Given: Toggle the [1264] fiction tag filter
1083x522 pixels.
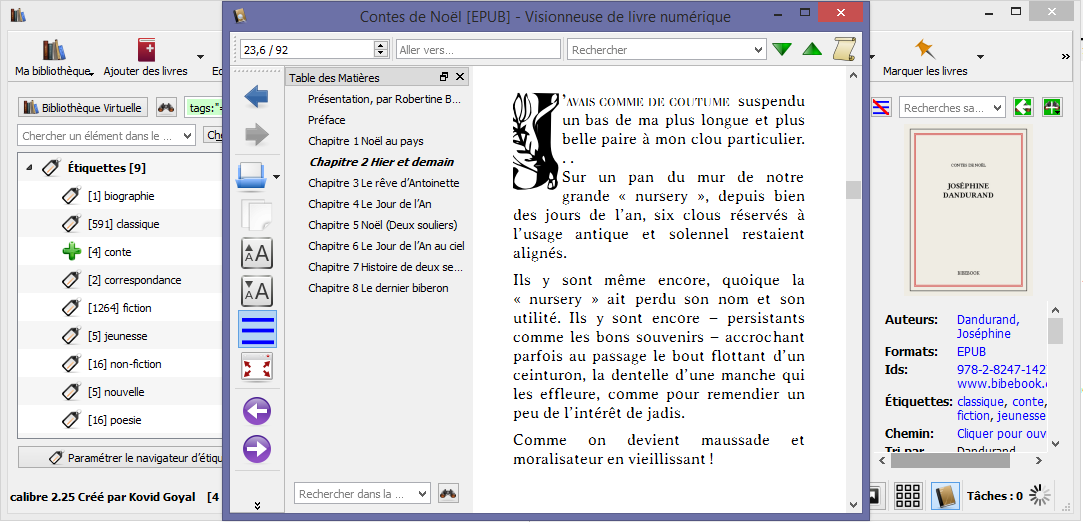Looking at the screenshot, I should (119, 309).
